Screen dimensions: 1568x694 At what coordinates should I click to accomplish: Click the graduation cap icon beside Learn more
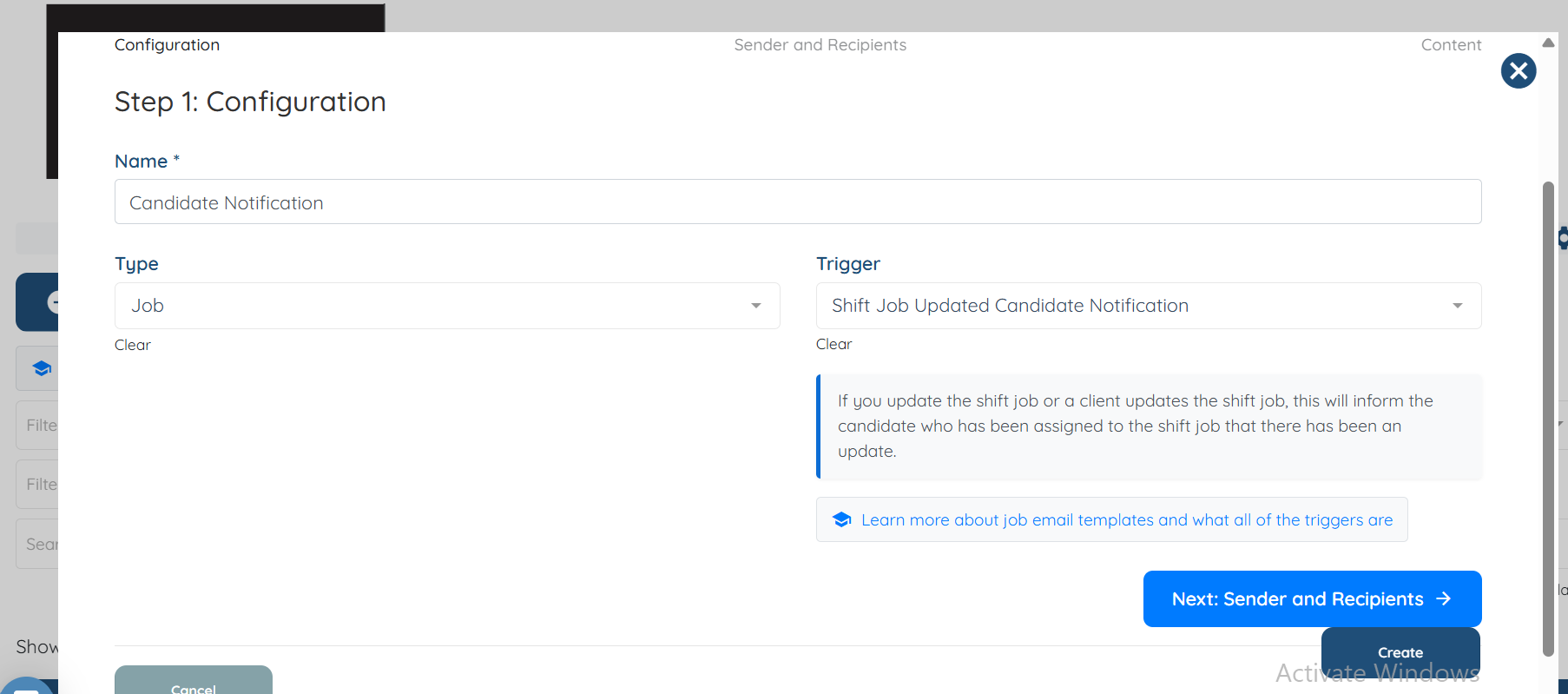pyautogui.click(x=841, y=519)
